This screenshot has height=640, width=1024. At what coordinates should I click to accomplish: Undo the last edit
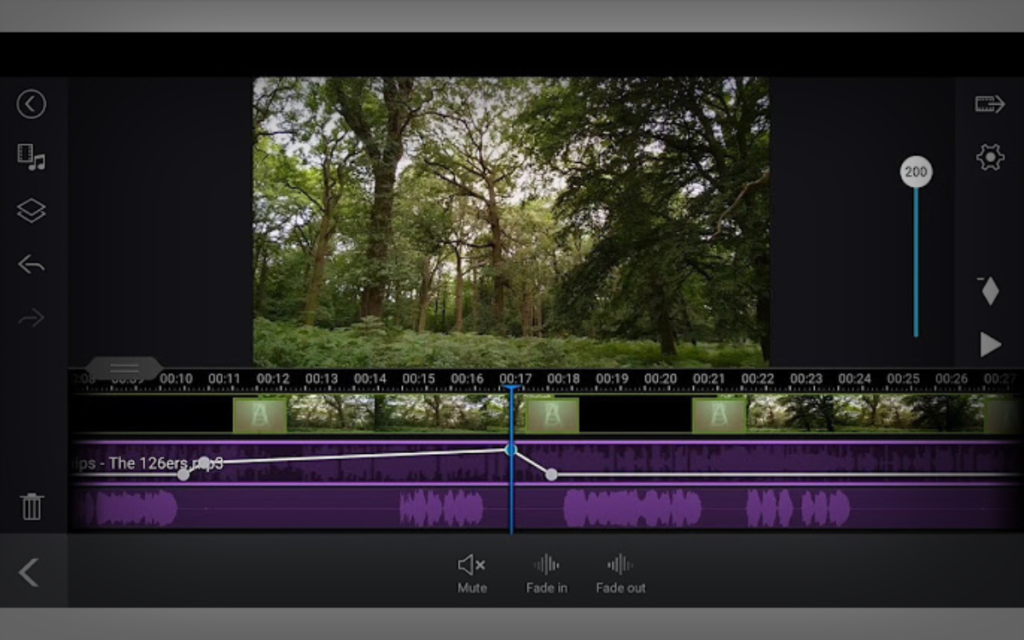coord(31,264)
